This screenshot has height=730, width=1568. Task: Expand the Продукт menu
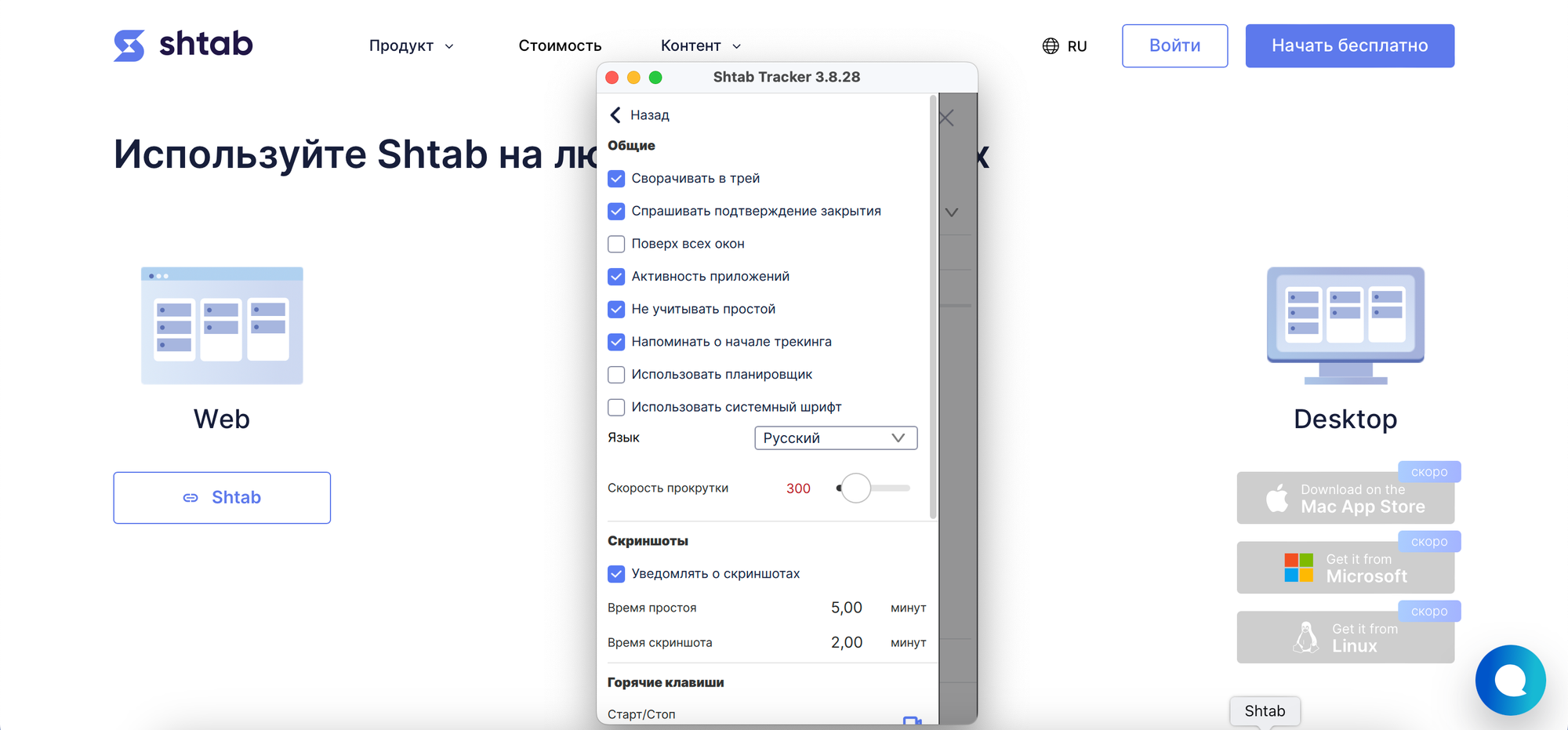point(412,46)
